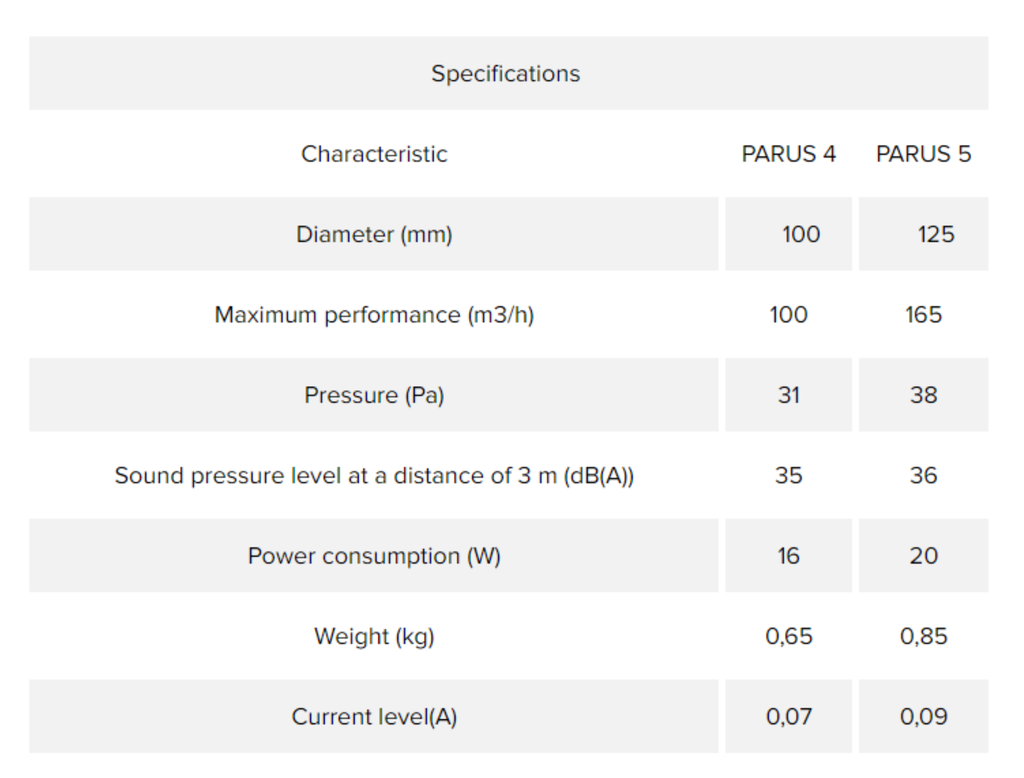Click pressure value 31
Image resolution: width=1024 pixels, height=778 pixels.
pyautogui.click(x=788, y=395)
